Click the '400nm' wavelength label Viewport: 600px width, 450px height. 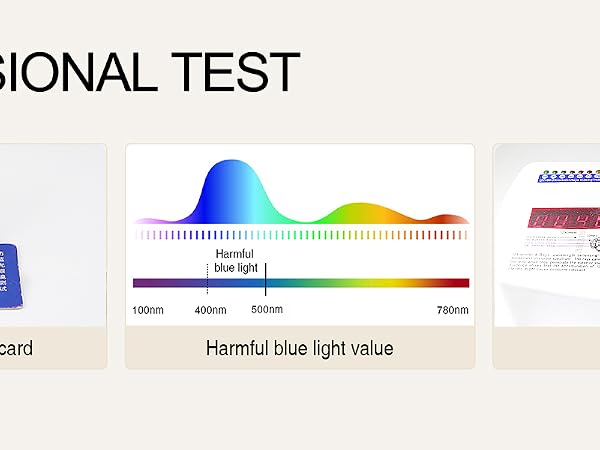pos(210,310)
